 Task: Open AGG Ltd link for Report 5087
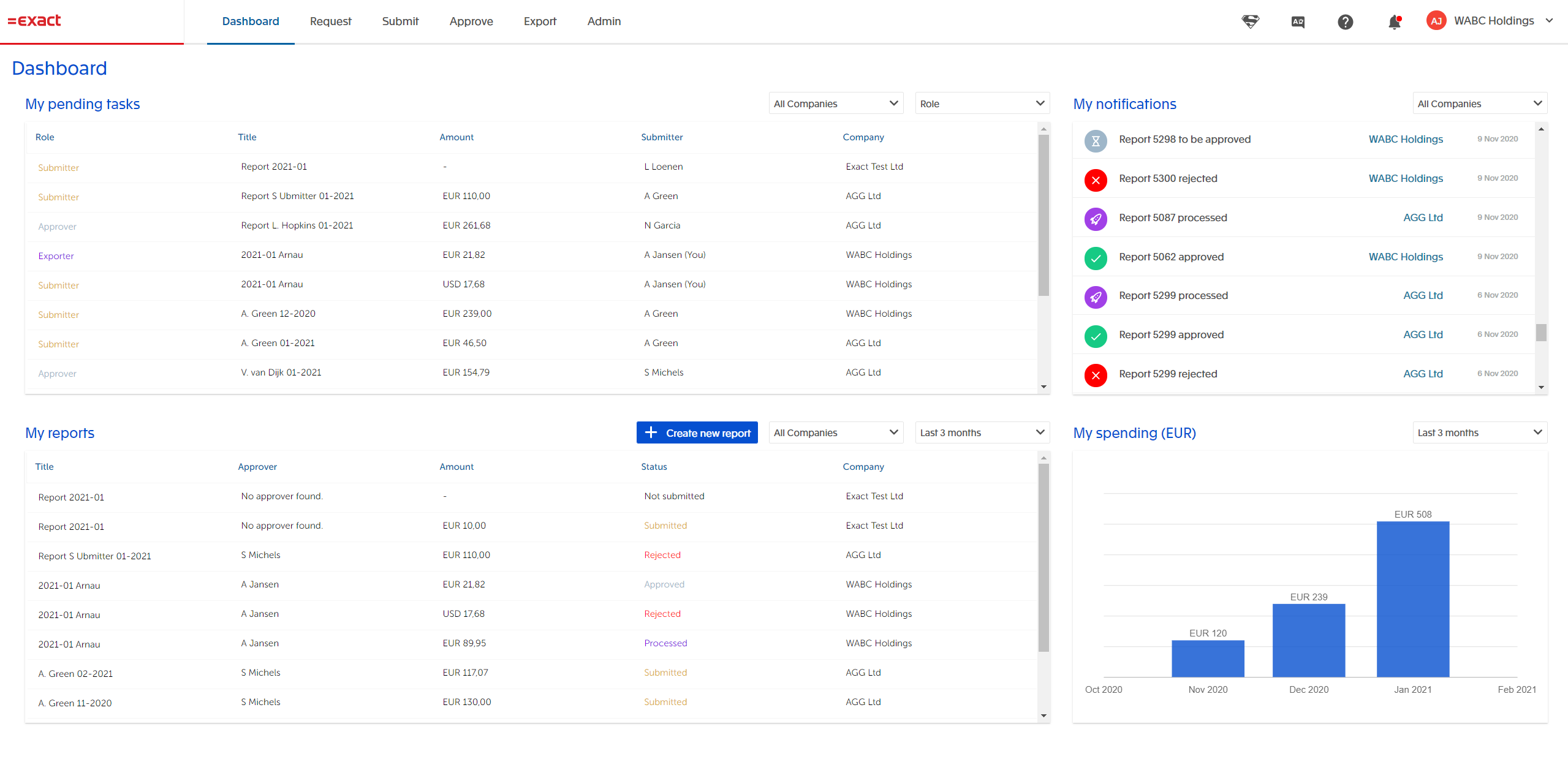coord(1423,217)
